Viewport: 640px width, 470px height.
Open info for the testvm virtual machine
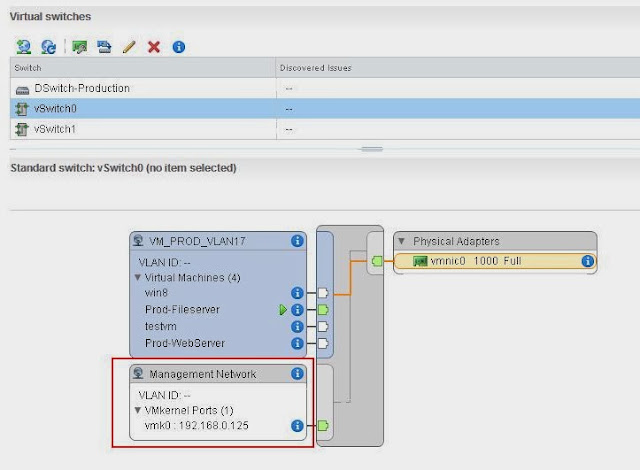(x=297, y=327)
